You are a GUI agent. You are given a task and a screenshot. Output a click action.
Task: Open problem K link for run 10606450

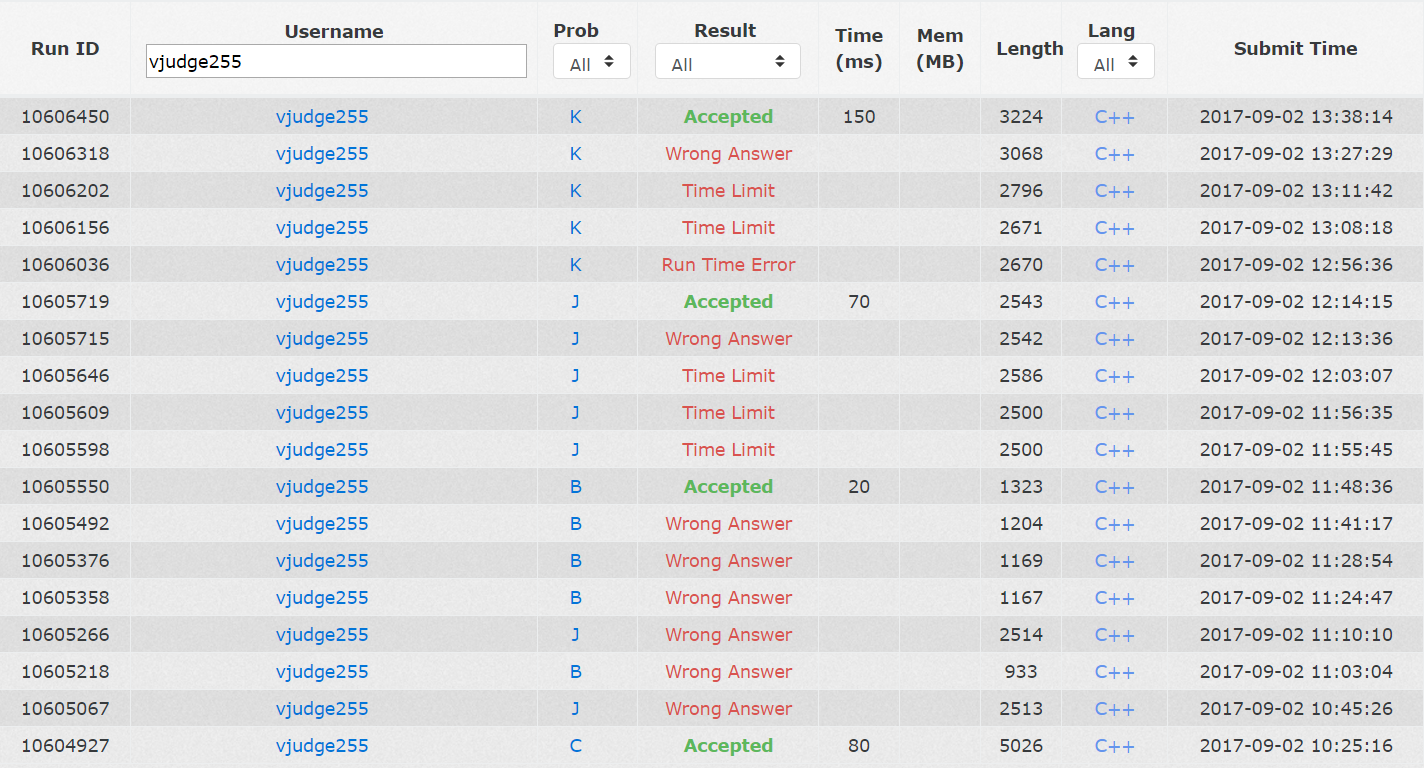[x=575, y=117]
